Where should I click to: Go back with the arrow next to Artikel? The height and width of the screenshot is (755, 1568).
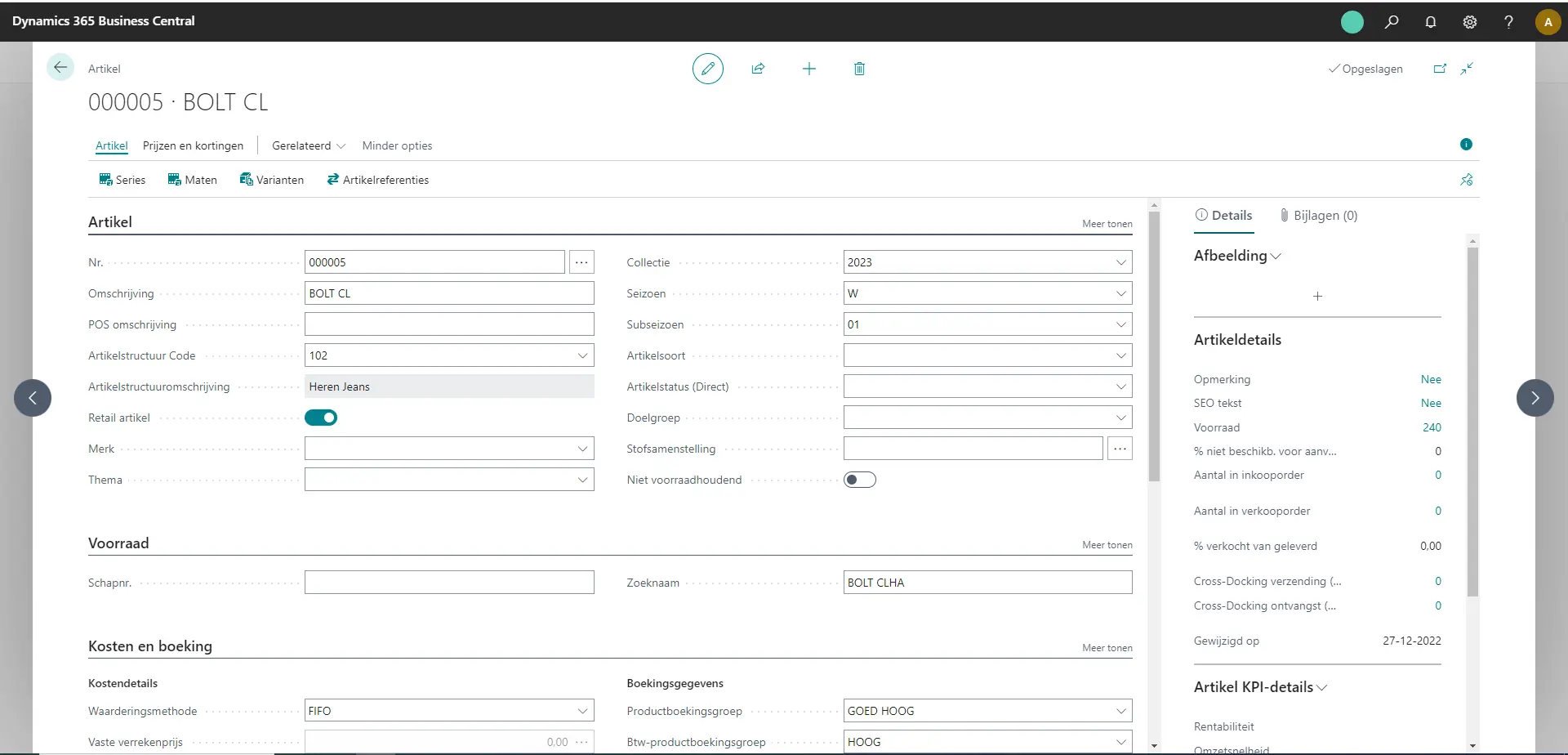60,68
